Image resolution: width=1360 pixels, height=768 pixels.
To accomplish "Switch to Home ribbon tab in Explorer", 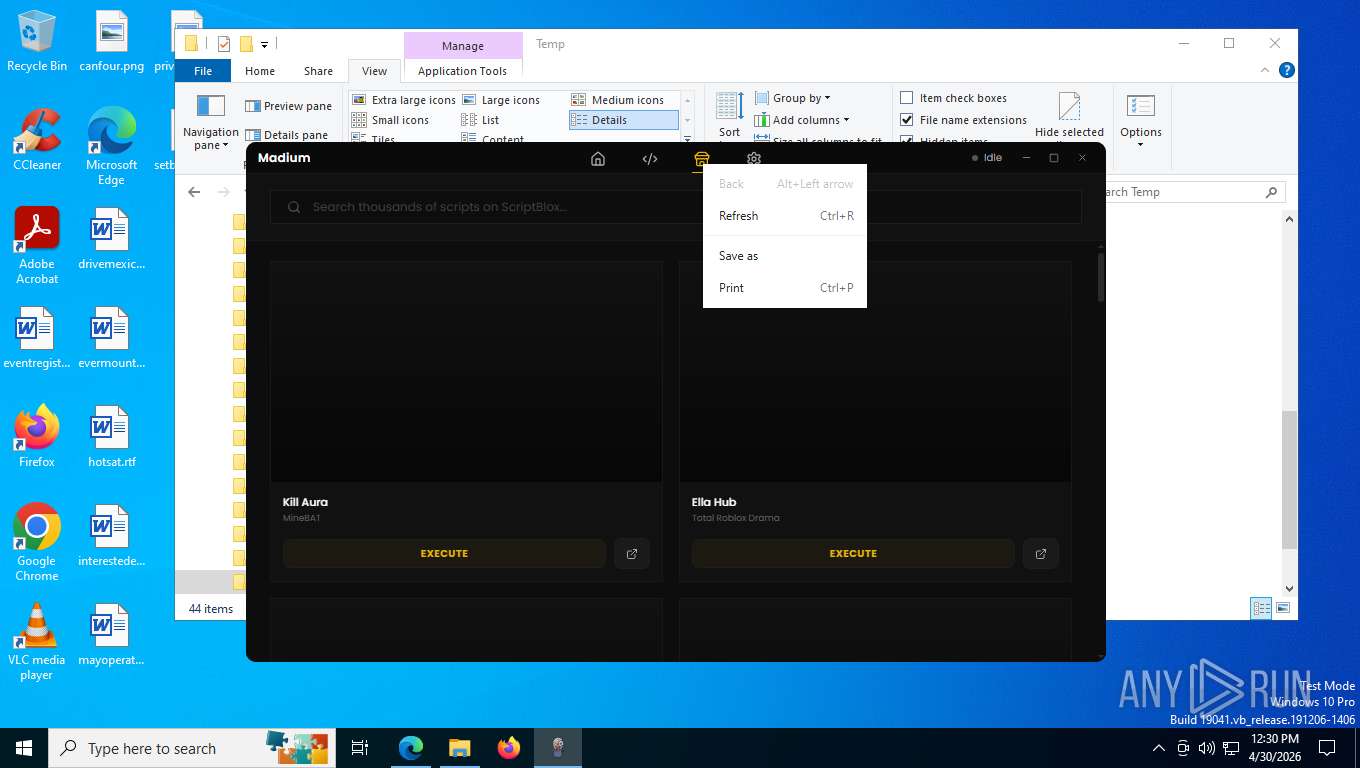I will (260, 71).
